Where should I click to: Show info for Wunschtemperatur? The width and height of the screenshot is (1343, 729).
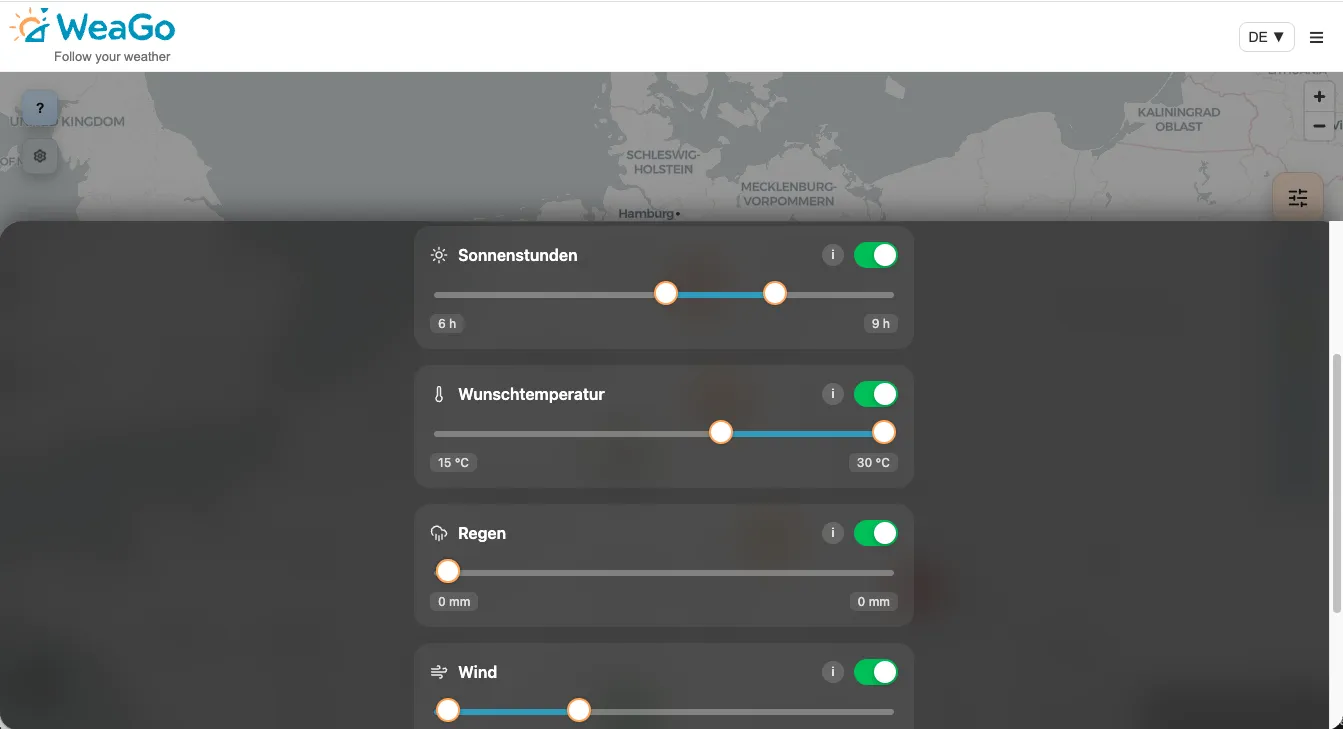(832, 394)
